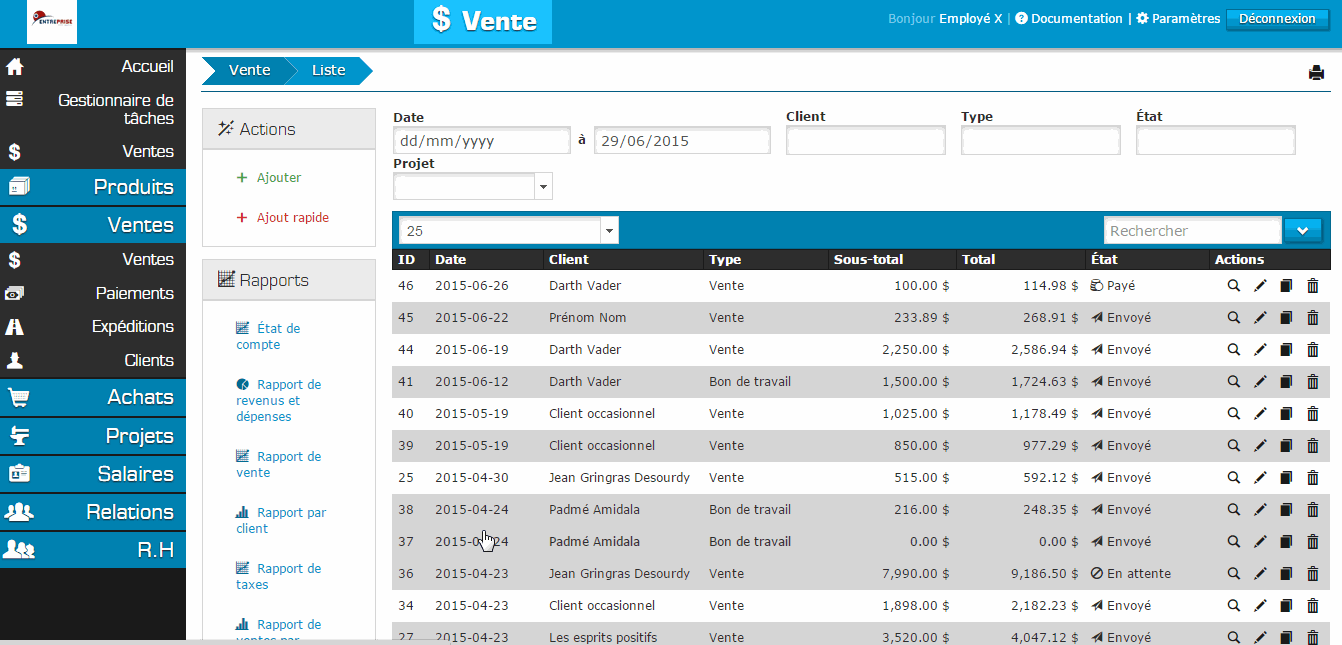
Task: Click the Client filter input field
Action: click(x=865, y=141)
